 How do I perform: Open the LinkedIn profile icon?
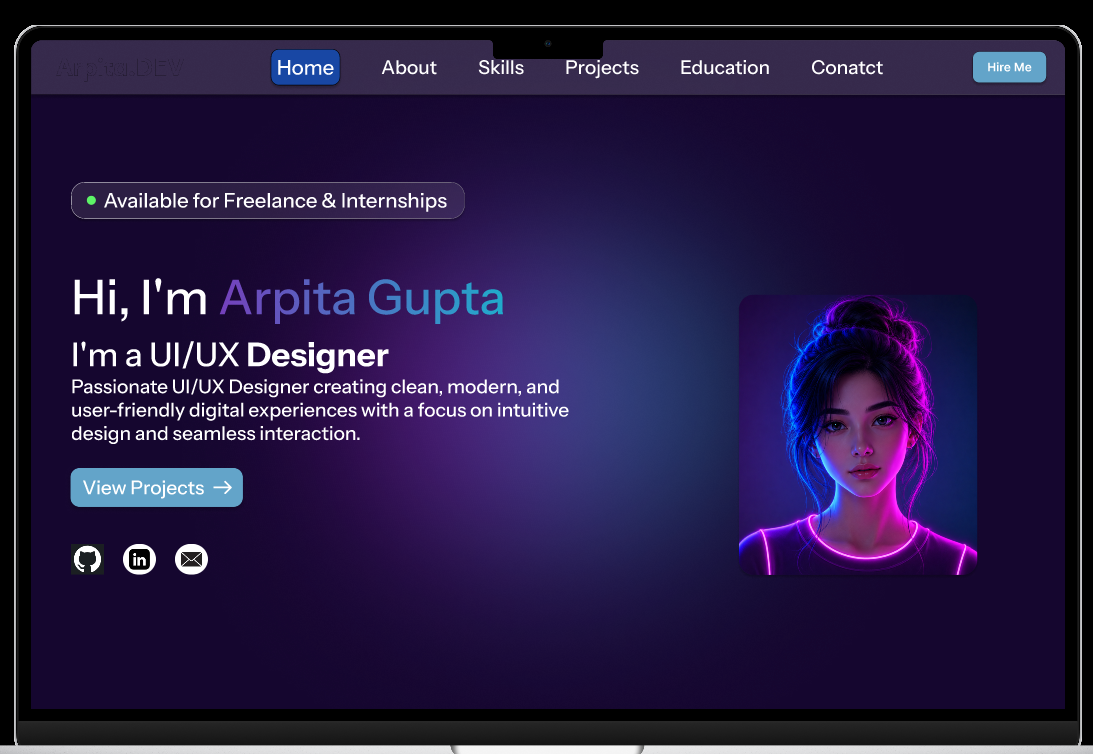pyautogui.click(x=139, y=559)
